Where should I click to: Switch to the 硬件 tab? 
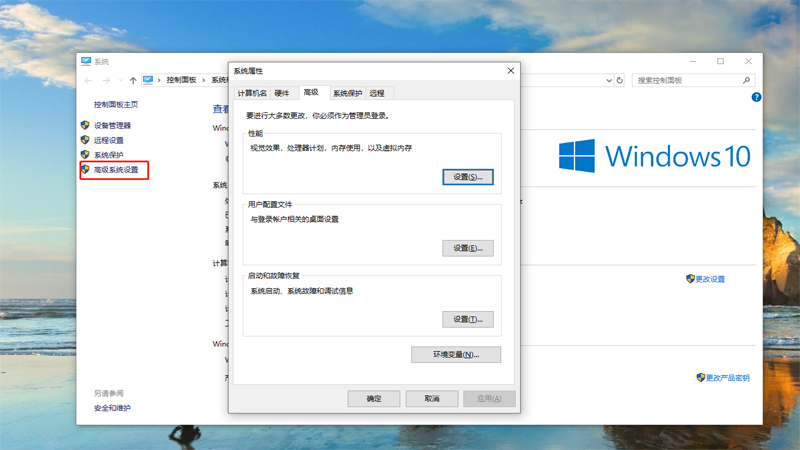point(282,93)
